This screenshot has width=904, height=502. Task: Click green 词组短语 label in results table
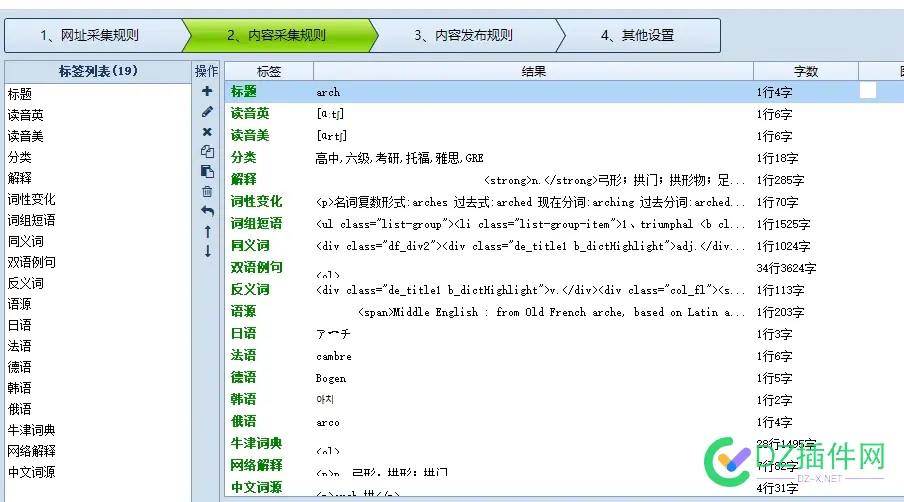tap(256, 224)
